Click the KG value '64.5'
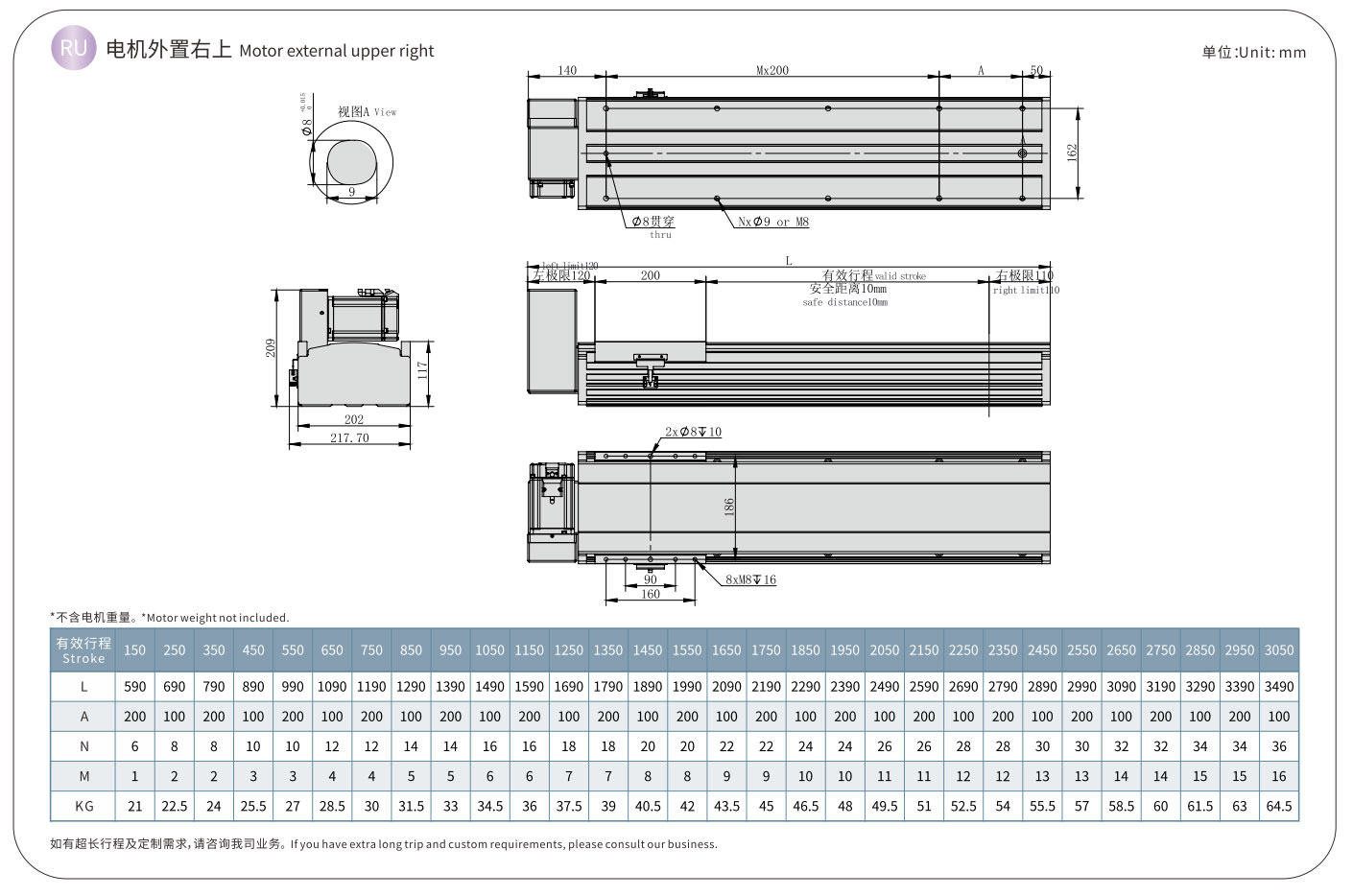 (x=1279, y=806)
